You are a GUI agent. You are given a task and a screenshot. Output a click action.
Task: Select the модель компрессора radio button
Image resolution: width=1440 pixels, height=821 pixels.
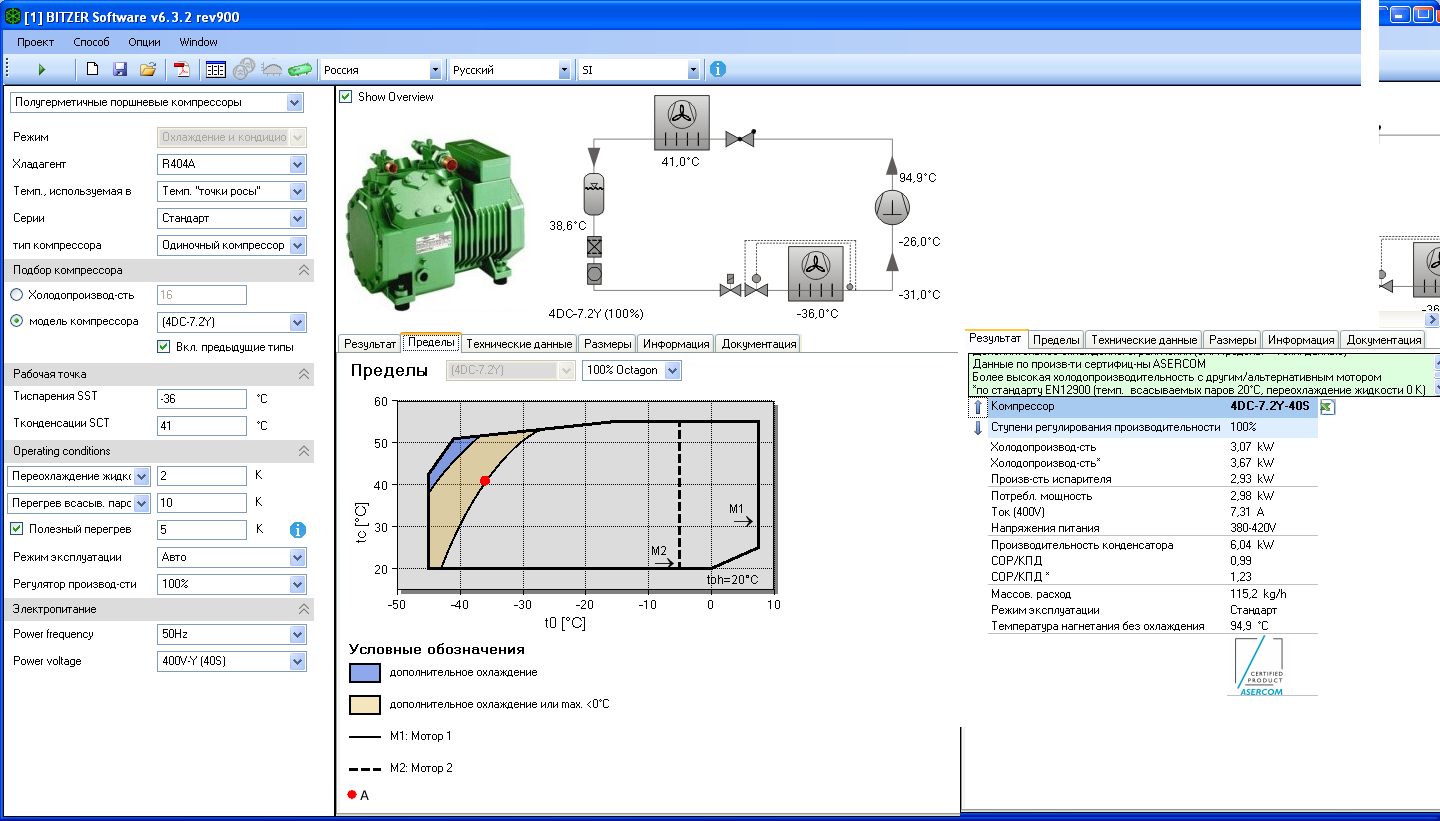click(x=17, y=322)
